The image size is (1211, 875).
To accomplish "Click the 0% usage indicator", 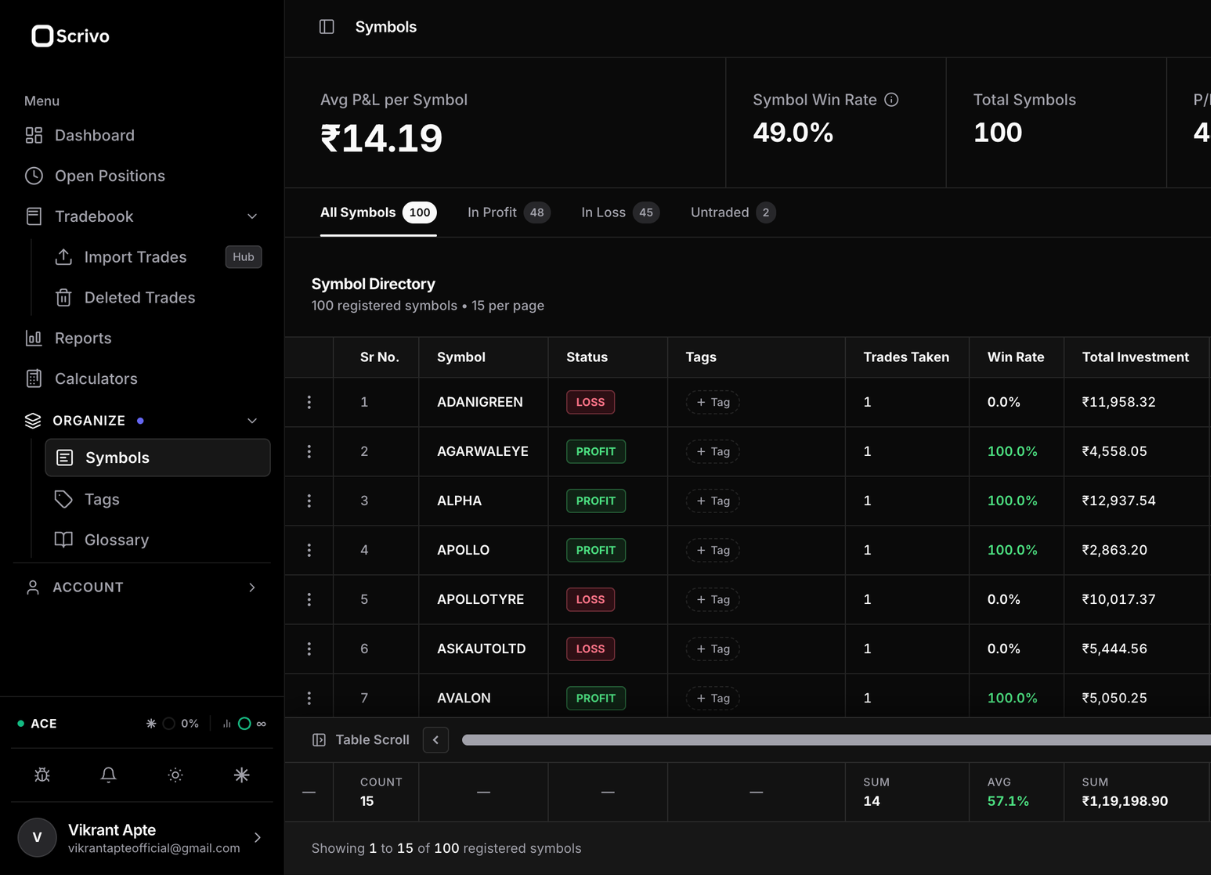I will tap(173, 724).
